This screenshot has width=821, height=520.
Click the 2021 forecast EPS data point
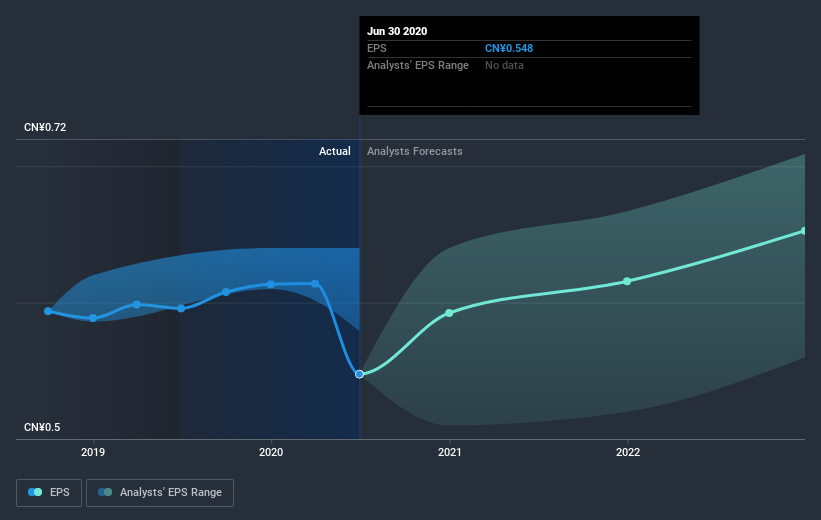coord(449,313)
